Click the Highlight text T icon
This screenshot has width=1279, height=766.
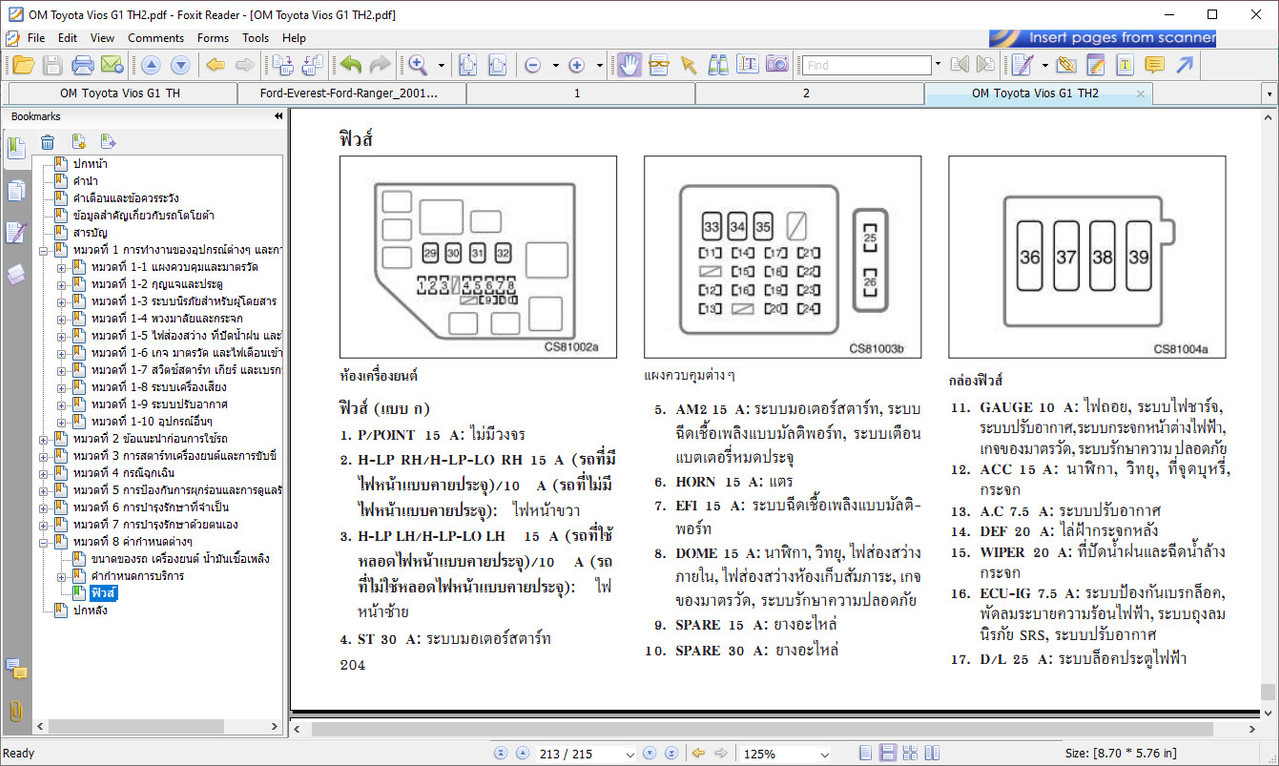(x=1125, y=65)
